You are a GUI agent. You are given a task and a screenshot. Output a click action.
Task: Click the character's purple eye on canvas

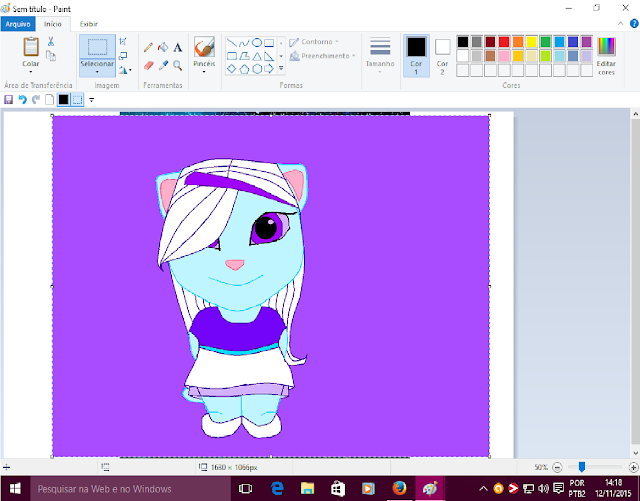[x=269, y=228]
